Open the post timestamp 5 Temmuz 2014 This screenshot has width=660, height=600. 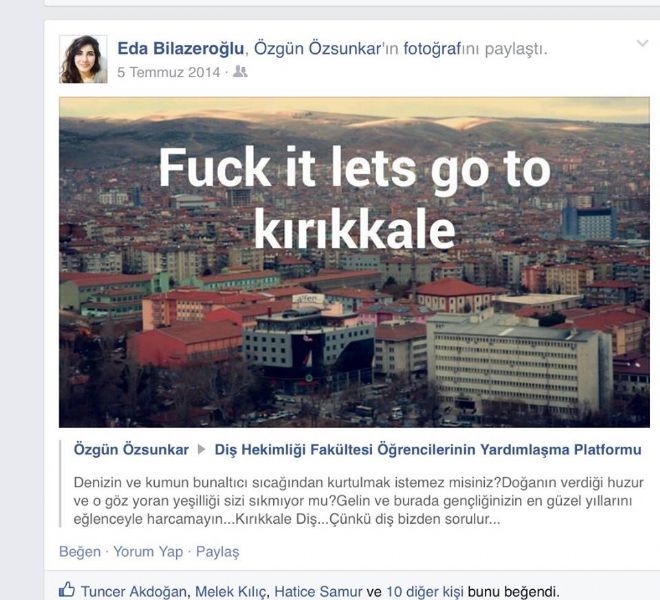(x=168, y=72)
